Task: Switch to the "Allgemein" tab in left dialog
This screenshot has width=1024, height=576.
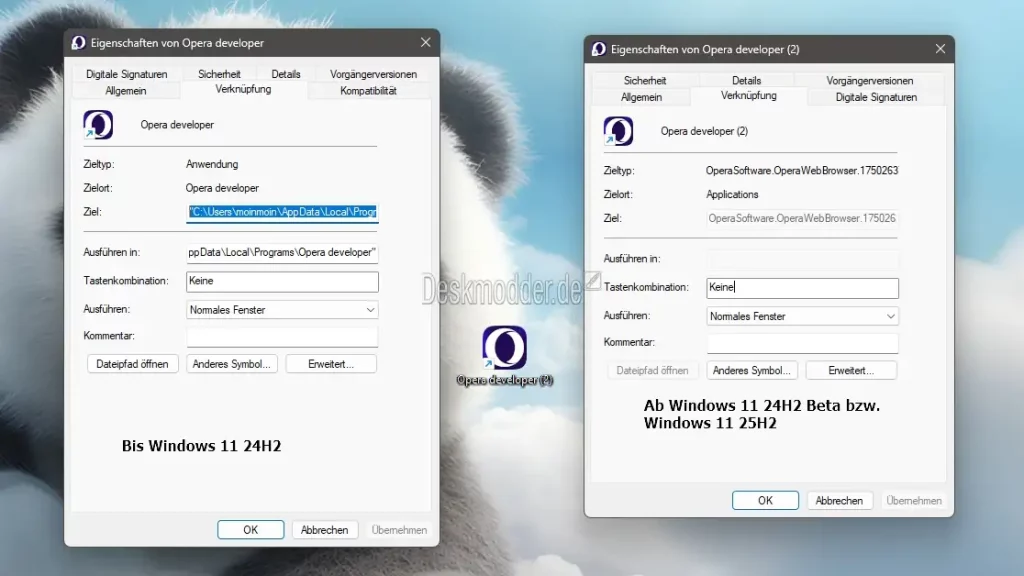Action: (x=125, y=90)
